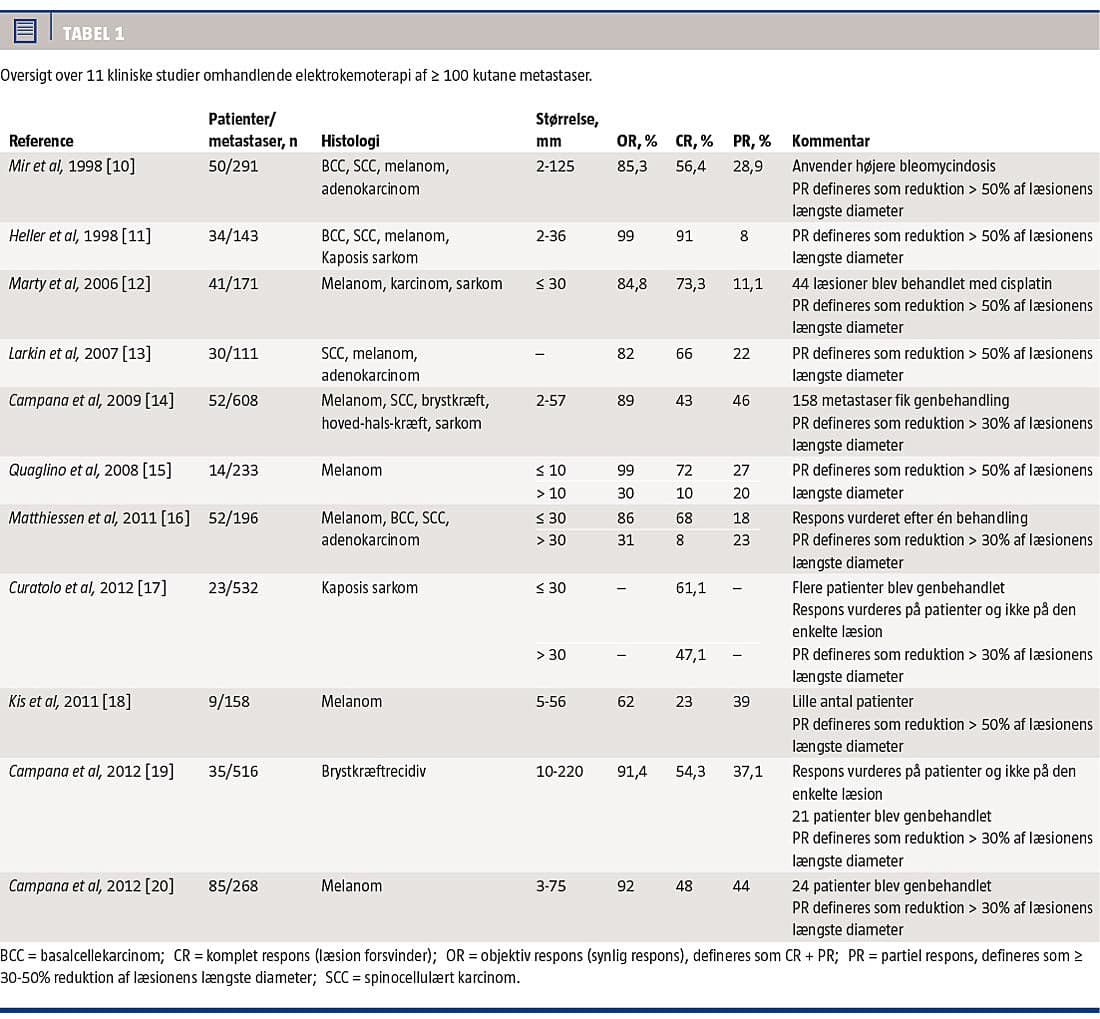Screen dimensions: 1100x1019
Task: Click the size value 5-56
Action: click(551, 701)
